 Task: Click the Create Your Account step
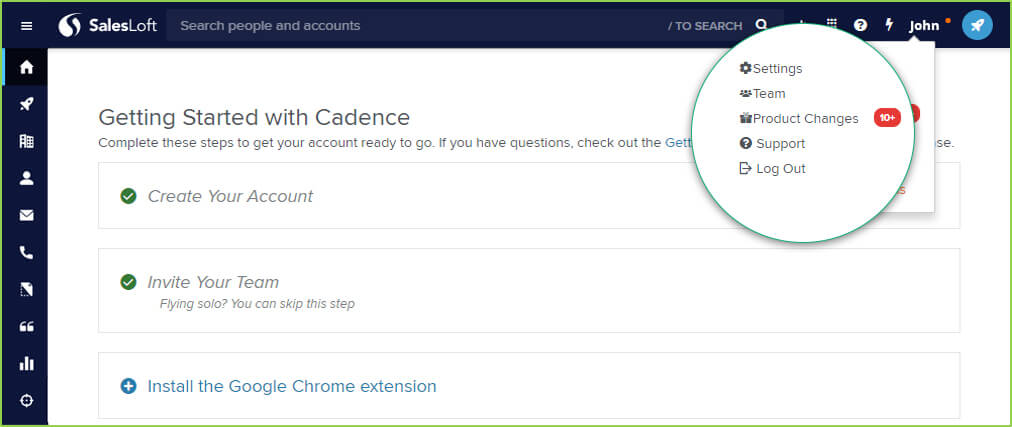click(230, 196)
